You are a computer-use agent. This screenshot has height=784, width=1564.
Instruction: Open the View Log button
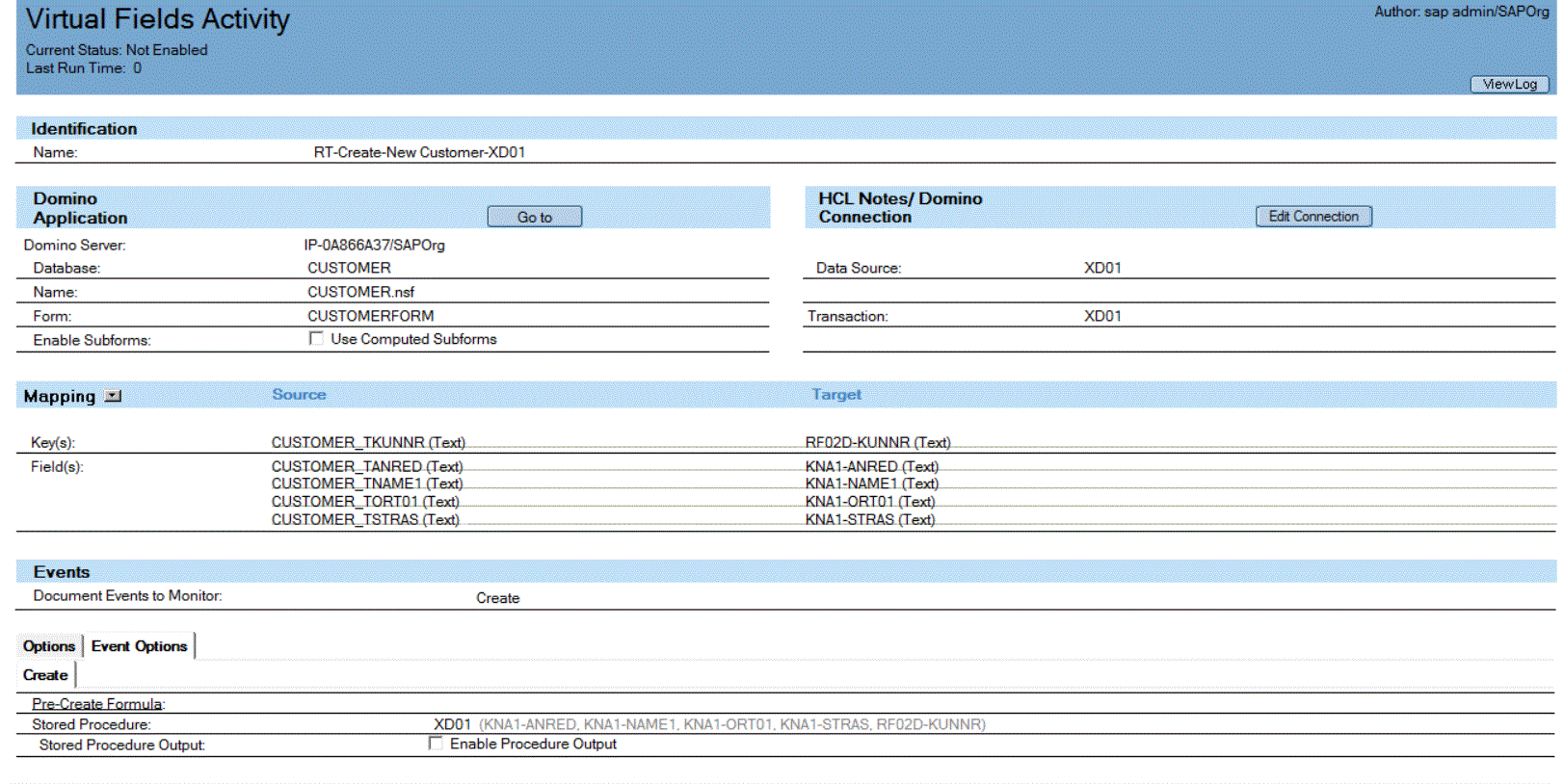click(x=1508, y=85)
